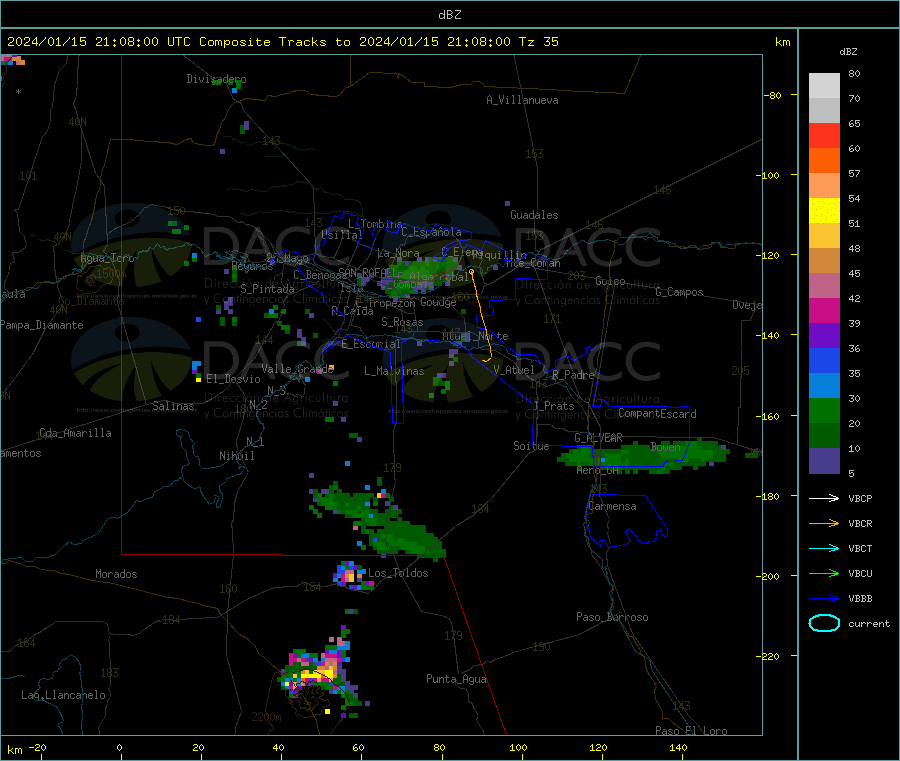
Task: Click the orange 57 dBZ legend swatch
Action: click(824, 161)
